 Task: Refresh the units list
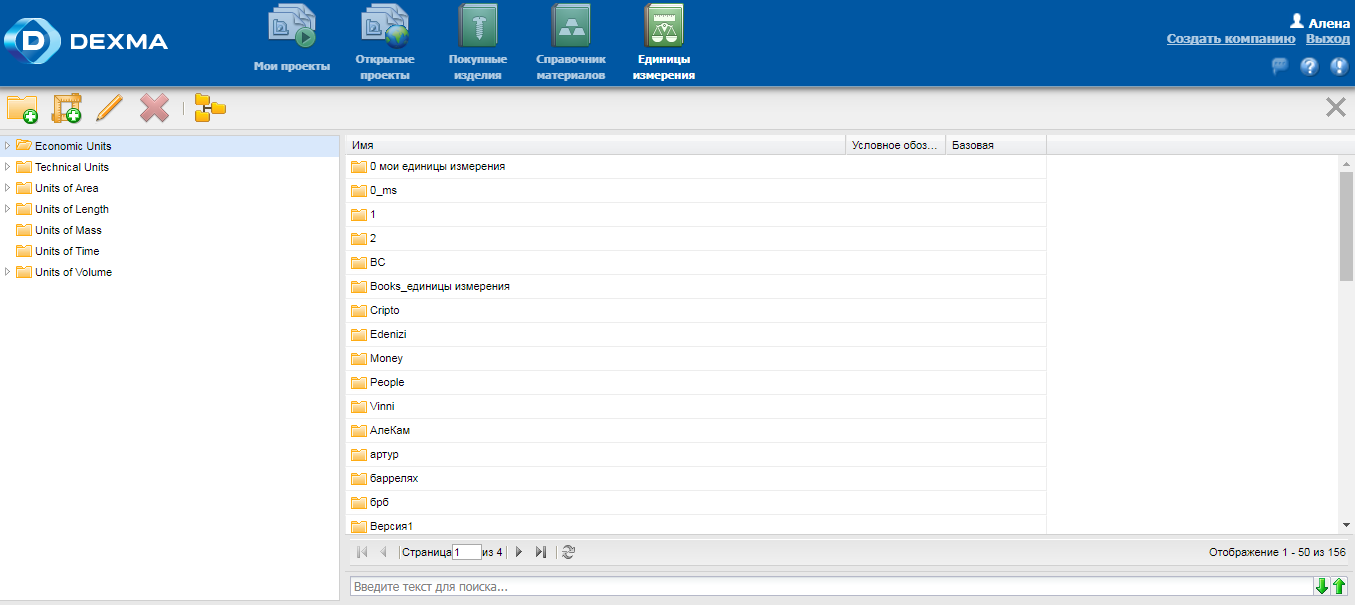tap(568, 552)
